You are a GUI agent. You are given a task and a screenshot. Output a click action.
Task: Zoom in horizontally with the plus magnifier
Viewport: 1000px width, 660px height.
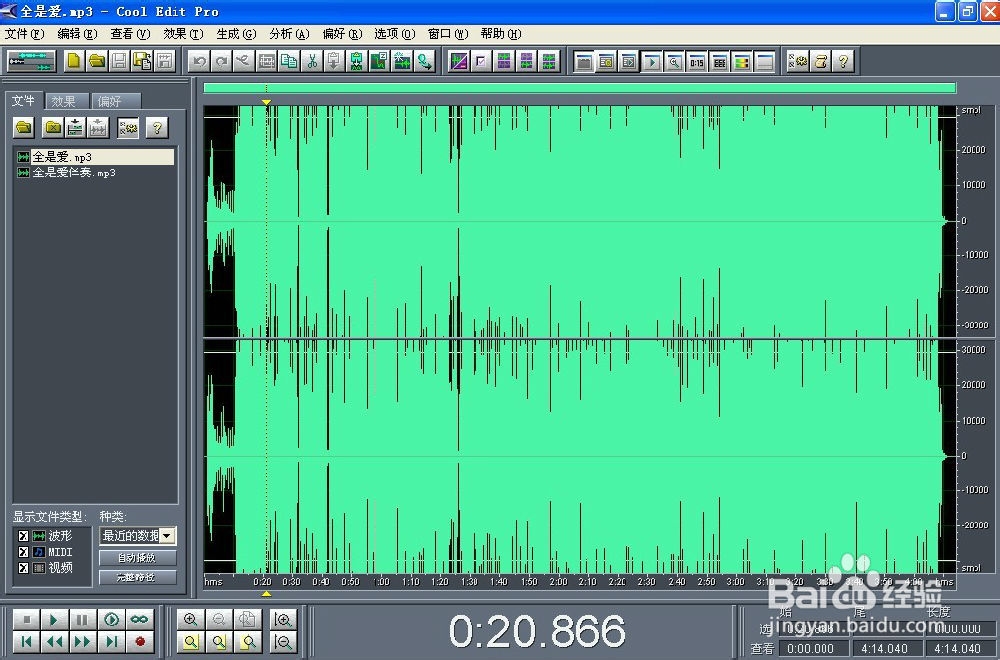[191, 619]
